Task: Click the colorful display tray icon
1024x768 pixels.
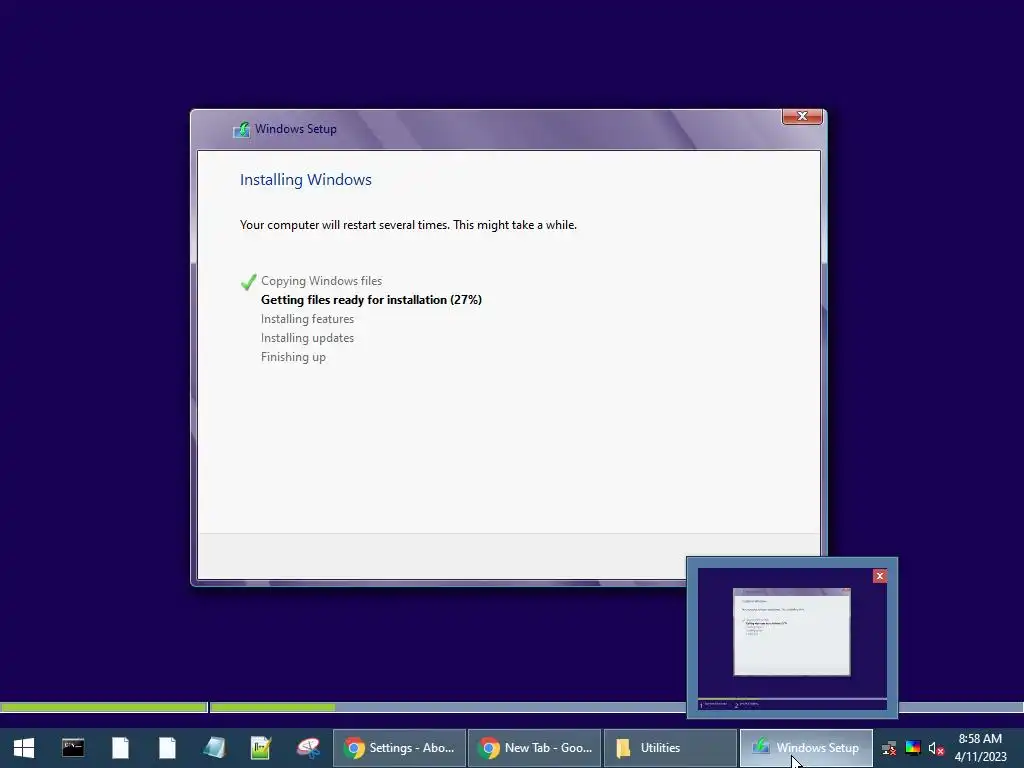Action: click(913, 748)
